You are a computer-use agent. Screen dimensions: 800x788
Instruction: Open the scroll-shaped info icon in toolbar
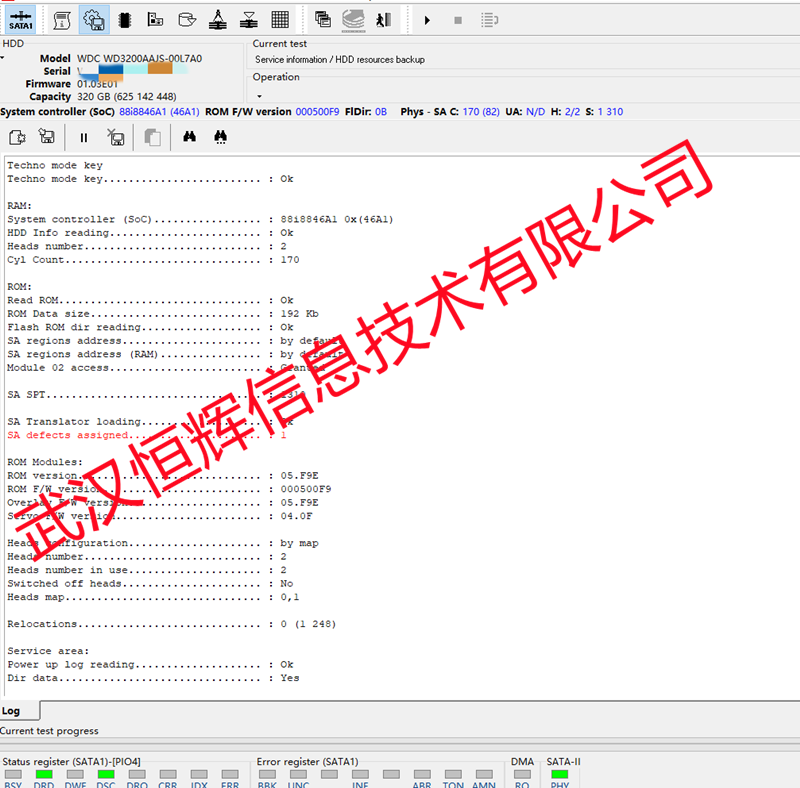pyautogui.click(x=61, y=19)
